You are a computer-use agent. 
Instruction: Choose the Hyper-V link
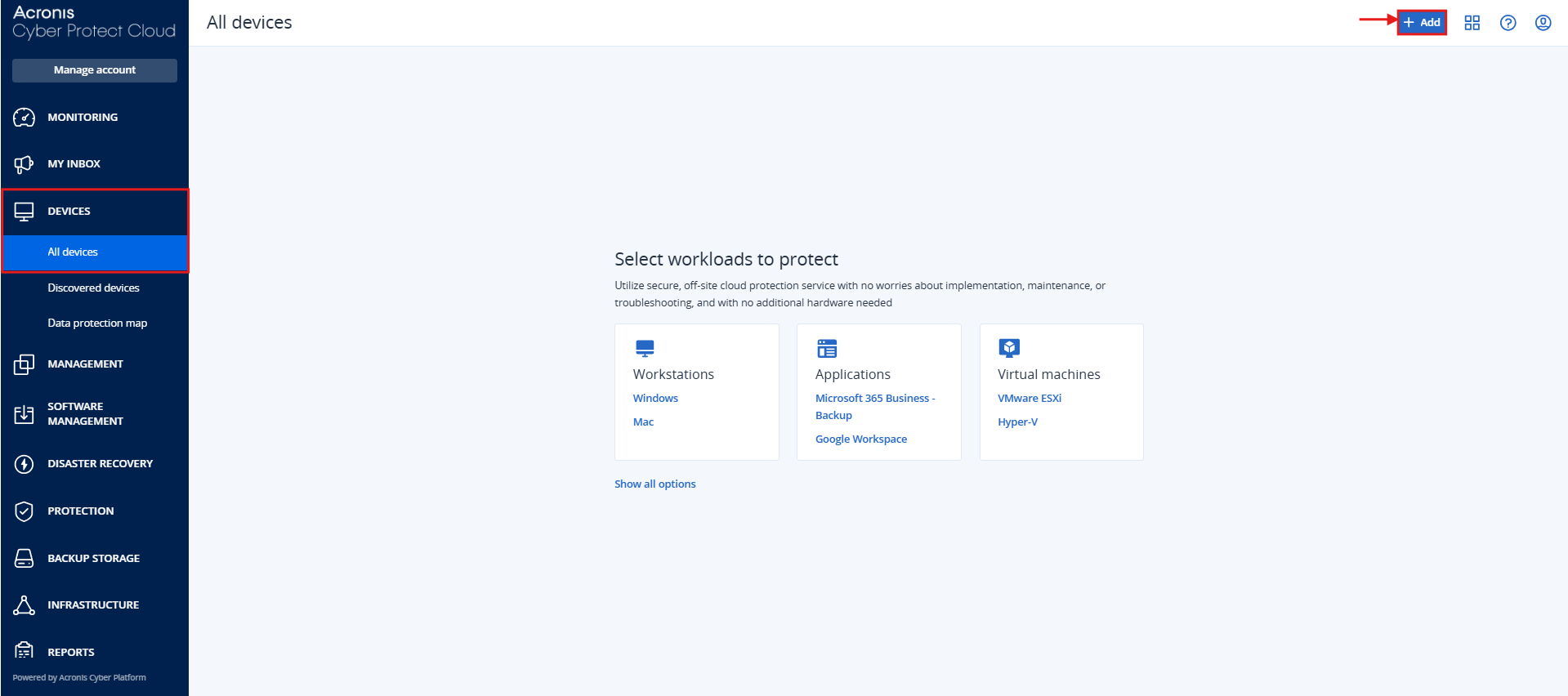1017,422
